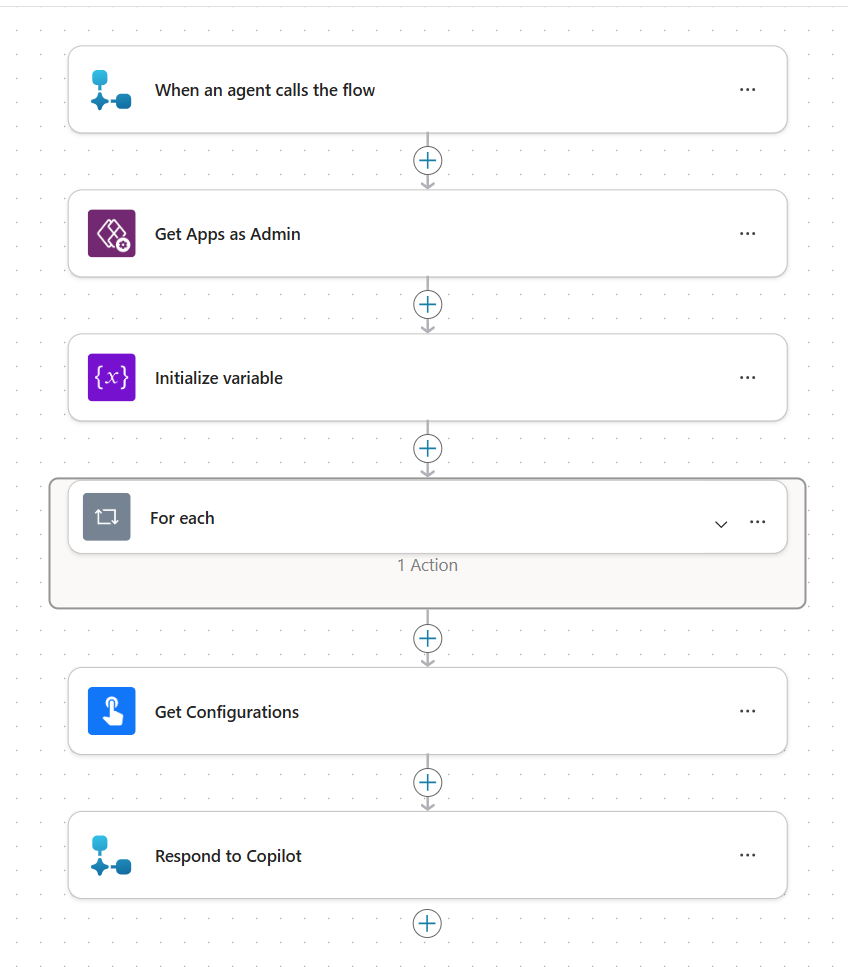Viewport: 848px width, 967px height.
Task: Click the Get Configurations touch icon
Action: coord(111,712)
